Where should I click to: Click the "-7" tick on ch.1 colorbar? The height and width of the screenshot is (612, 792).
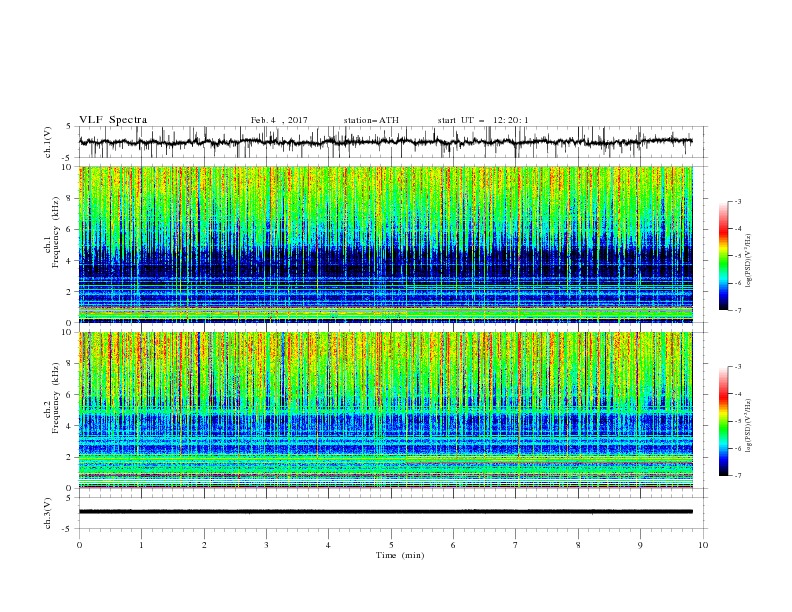(x=737, y=310)
